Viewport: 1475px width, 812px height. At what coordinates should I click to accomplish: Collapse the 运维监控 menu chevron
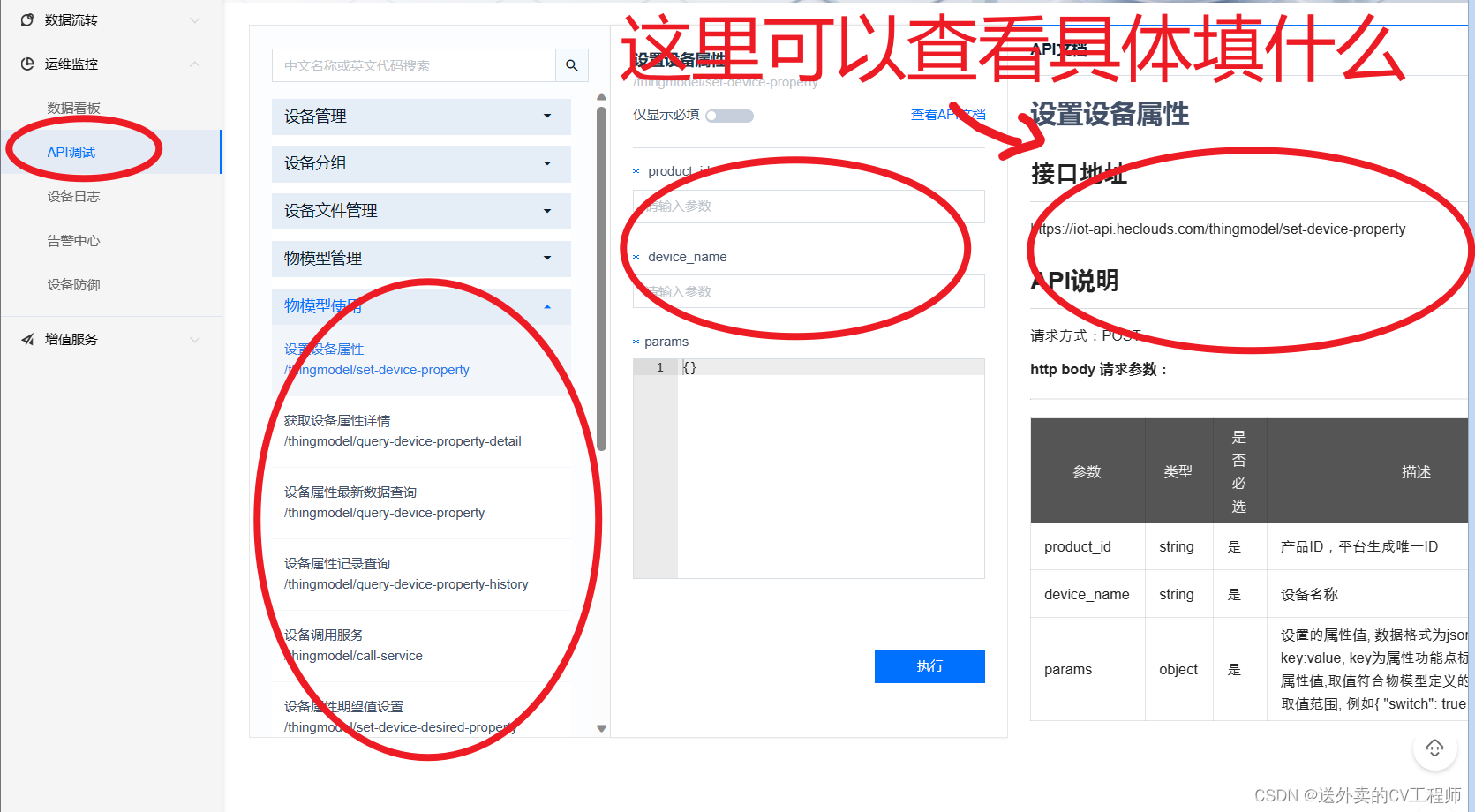pos(195,64)
